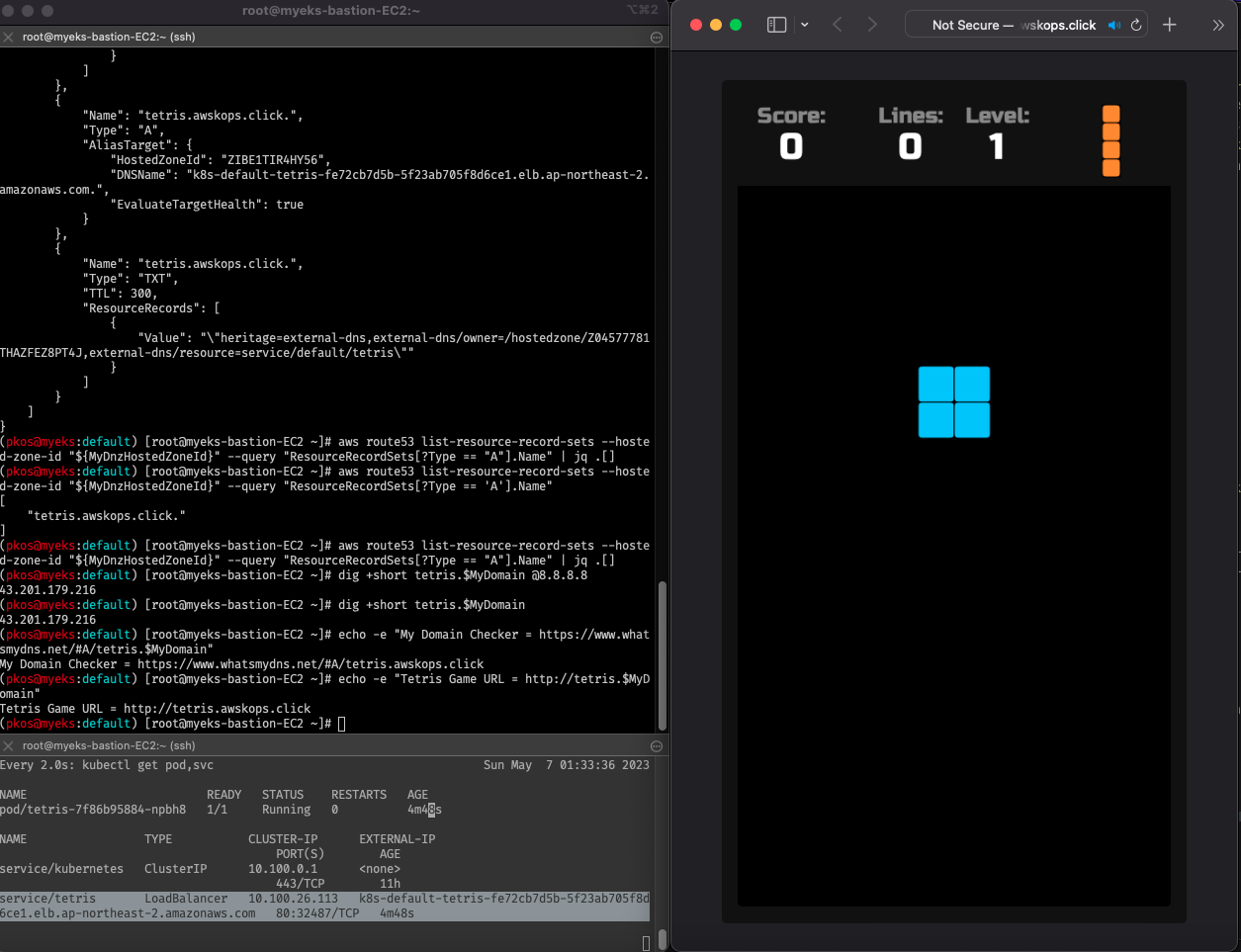Open the sidebar options dropdown arrow
The height and width of the screenshot is (952, 1241).
point(805,25)
